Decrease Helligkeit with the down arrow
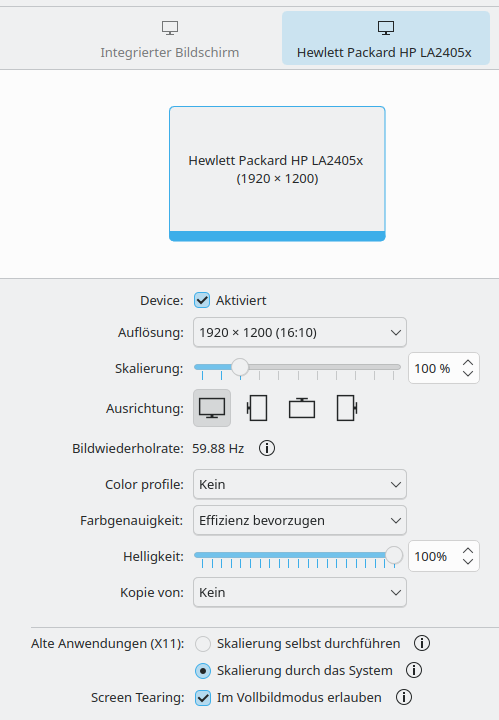Image resolution: width=499 pixels, height=720 pixels. [x=468, y=562]
